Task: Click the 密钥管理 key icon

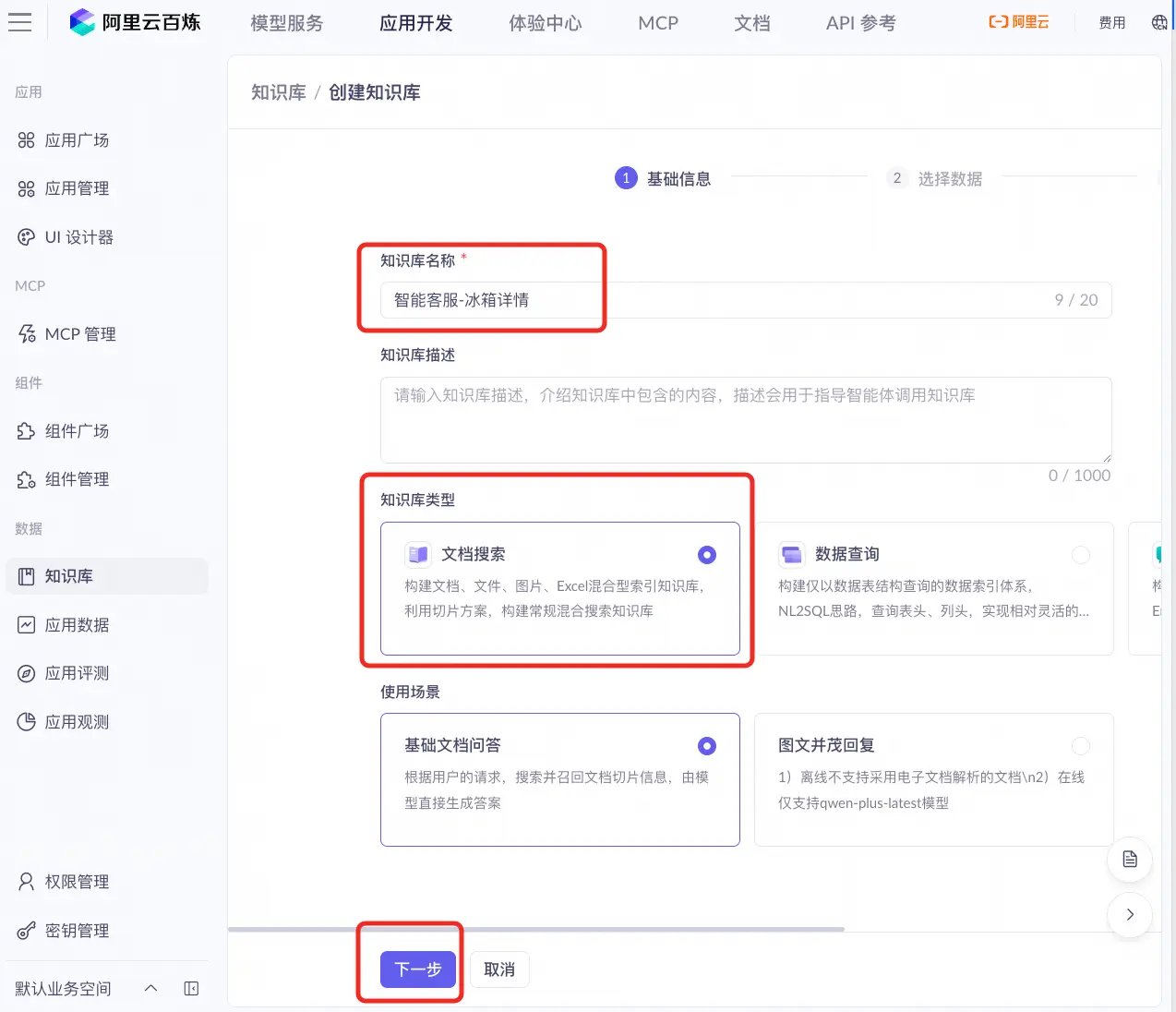Action: [26, 931]
